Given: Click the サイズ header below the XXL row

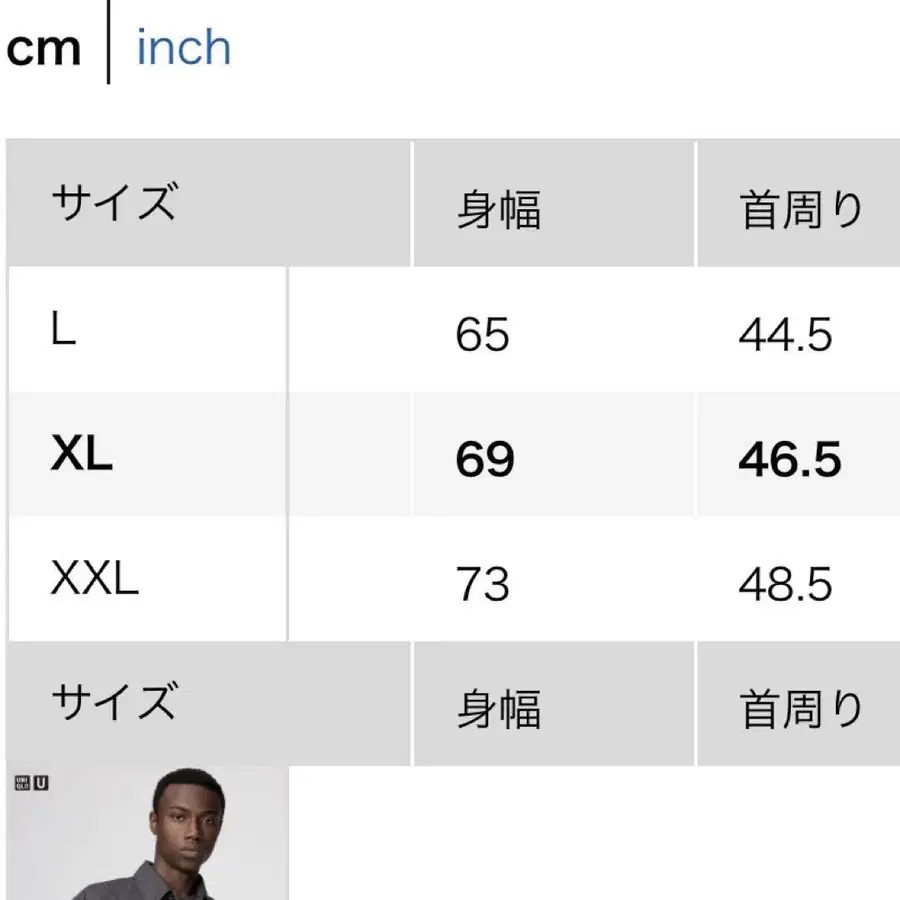Looking at the screenshot, I should (113, 703).
